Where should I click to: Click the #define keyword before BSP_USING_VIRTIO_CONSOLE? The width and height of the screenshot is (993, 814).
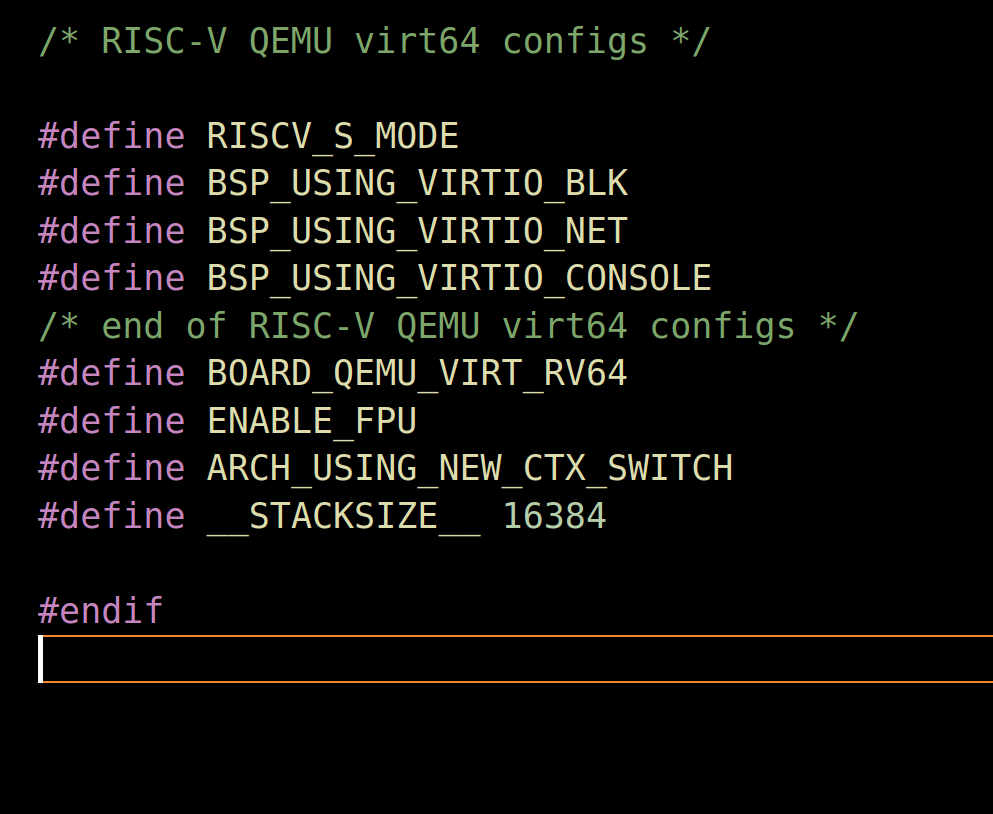pyautogui.click(x=111, y=279)
